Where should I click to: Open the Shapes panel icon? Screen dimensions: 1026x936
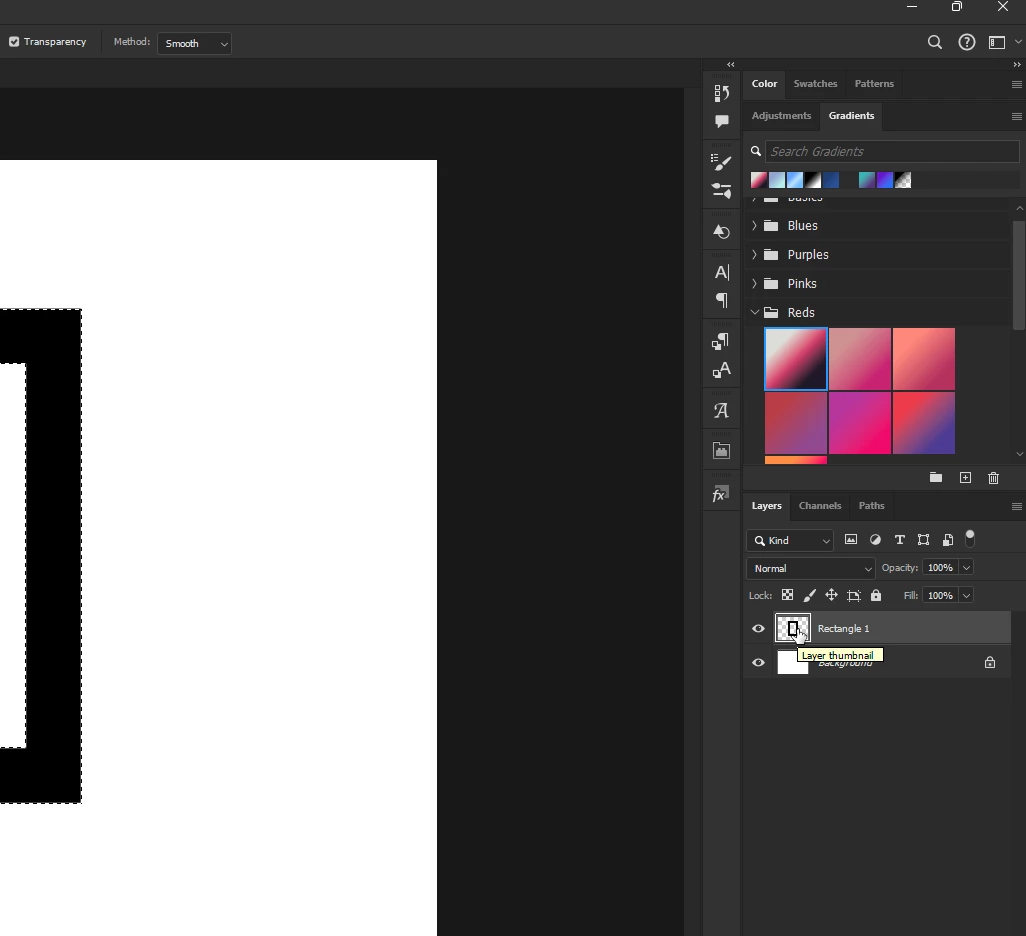pyautogui.click(x=721, y=232)
